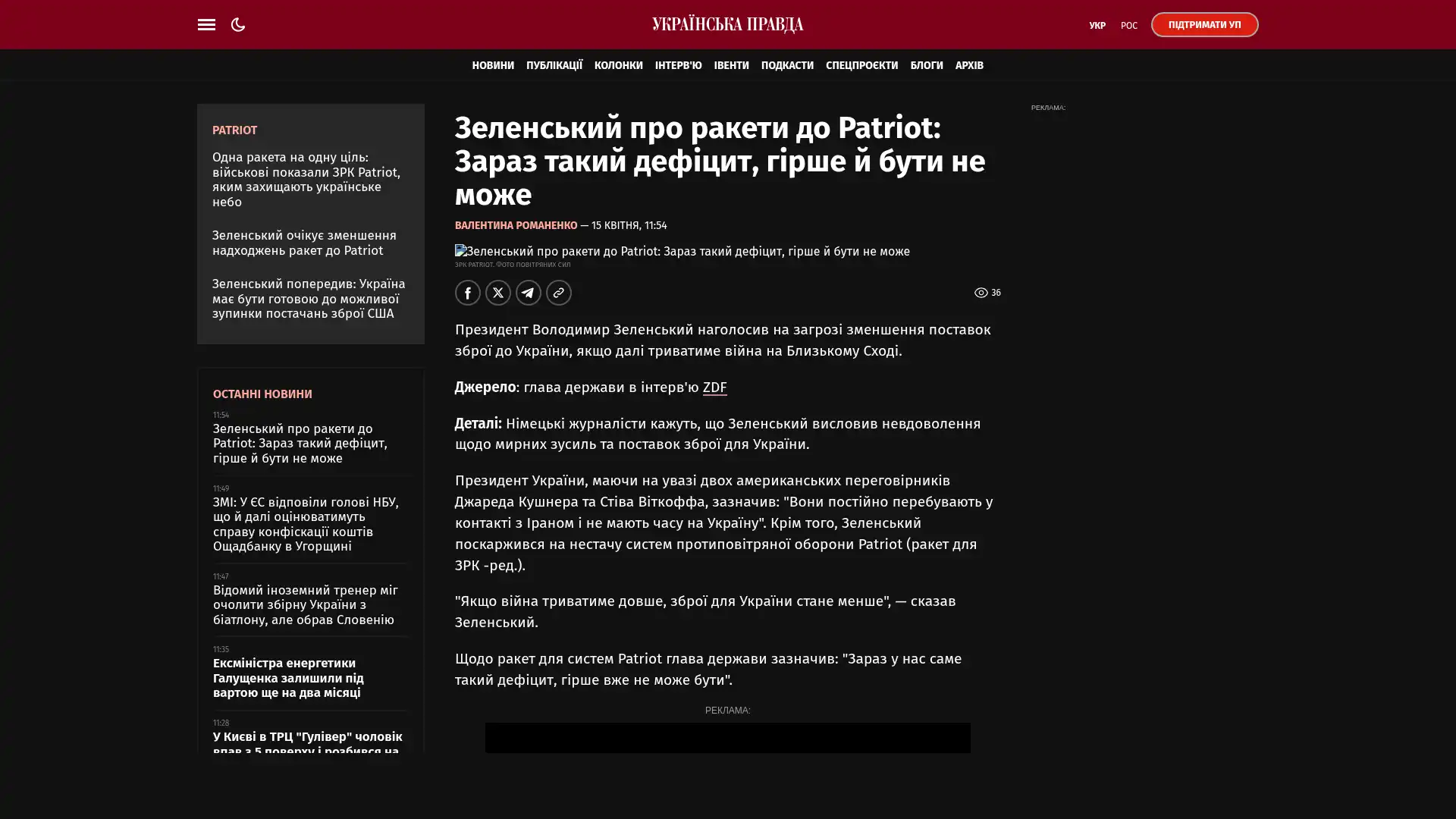Toggle dark mode moon icon
The height and width of the screenshot is (819, 1456).
pyautogui.click(x=238, y=24)
